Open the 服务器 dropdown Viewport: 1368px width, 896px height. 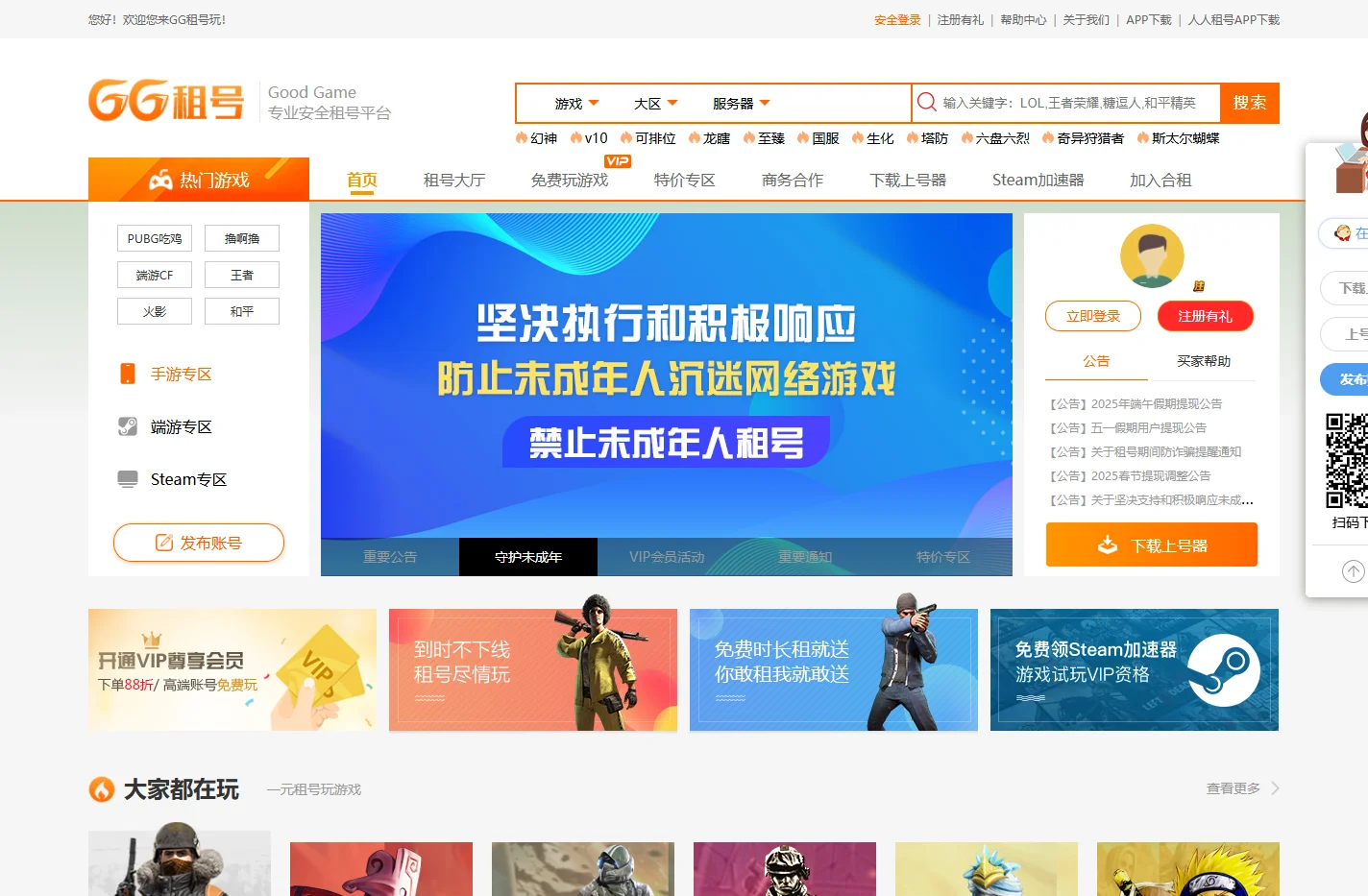741,103
